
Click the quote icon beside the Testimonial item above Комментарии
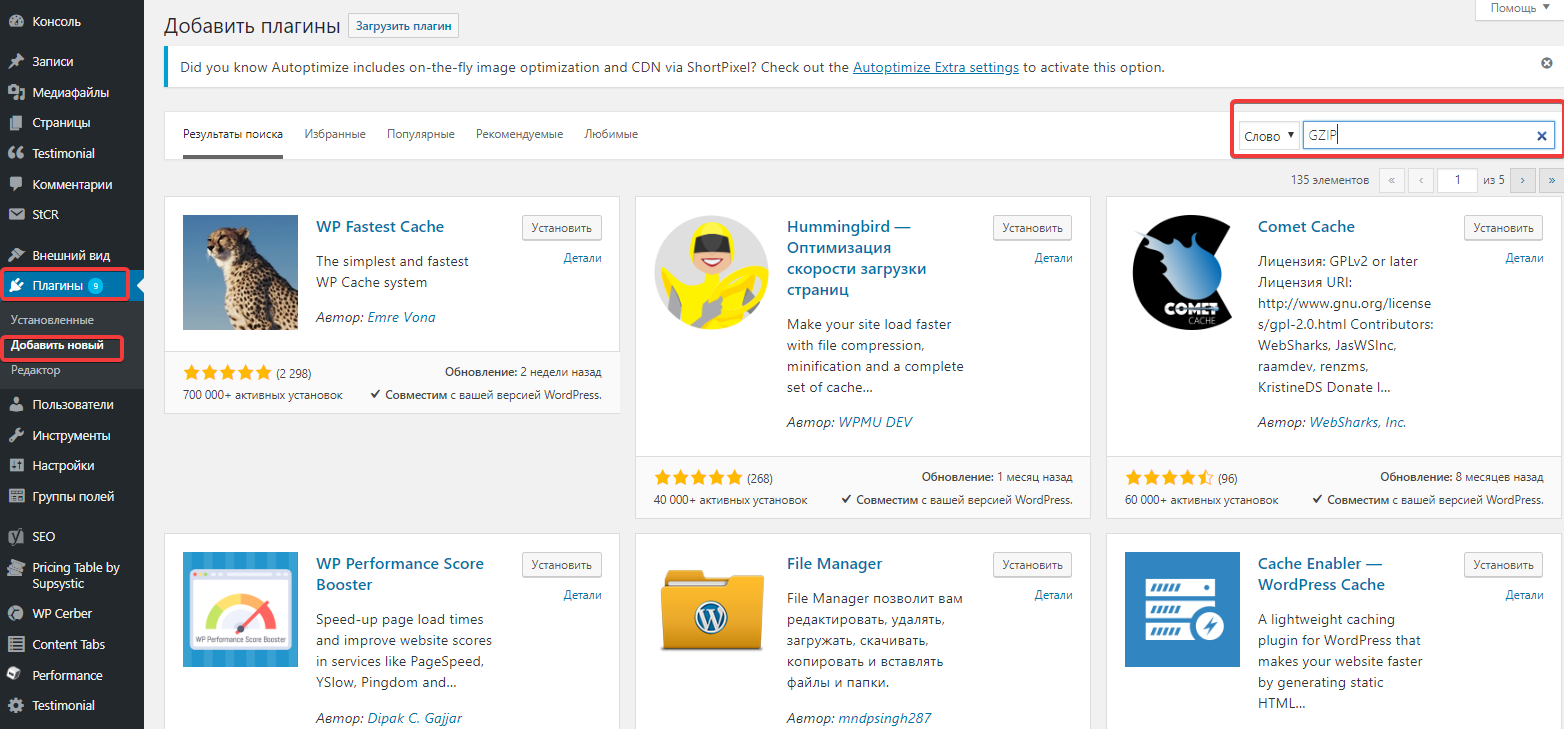pos(16,153)
